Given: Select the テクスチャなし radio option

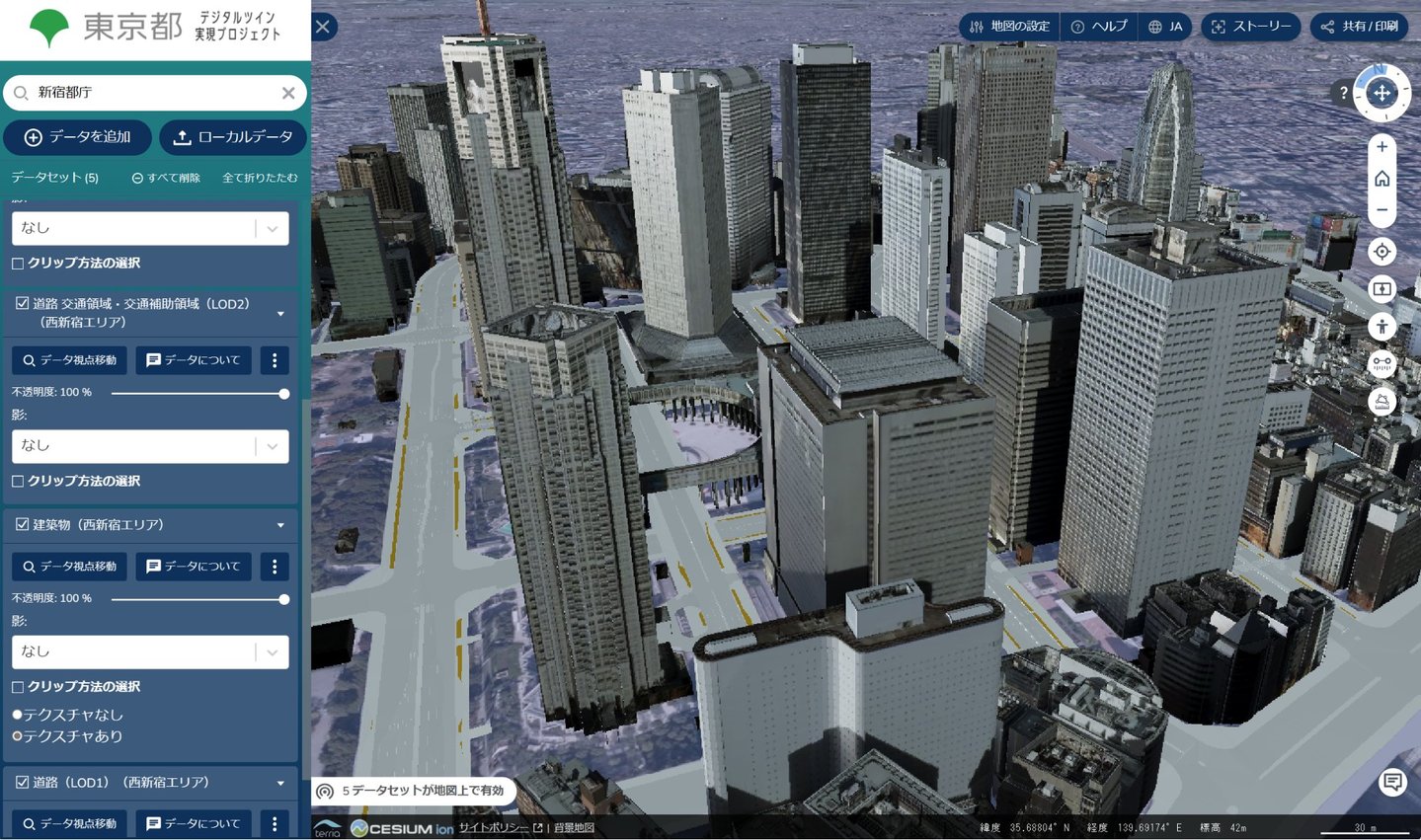Looking at the screenshot, I should click(x=17, y=715).
